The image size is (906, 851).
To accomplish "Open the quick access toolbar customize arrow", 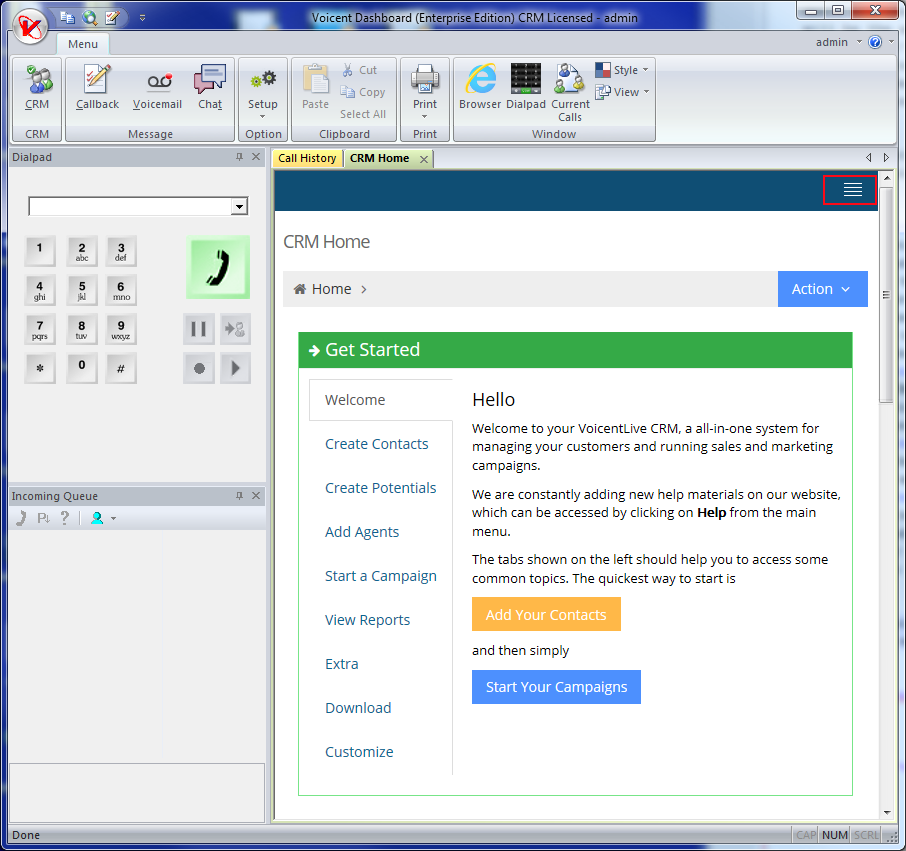I will point(142,18).
